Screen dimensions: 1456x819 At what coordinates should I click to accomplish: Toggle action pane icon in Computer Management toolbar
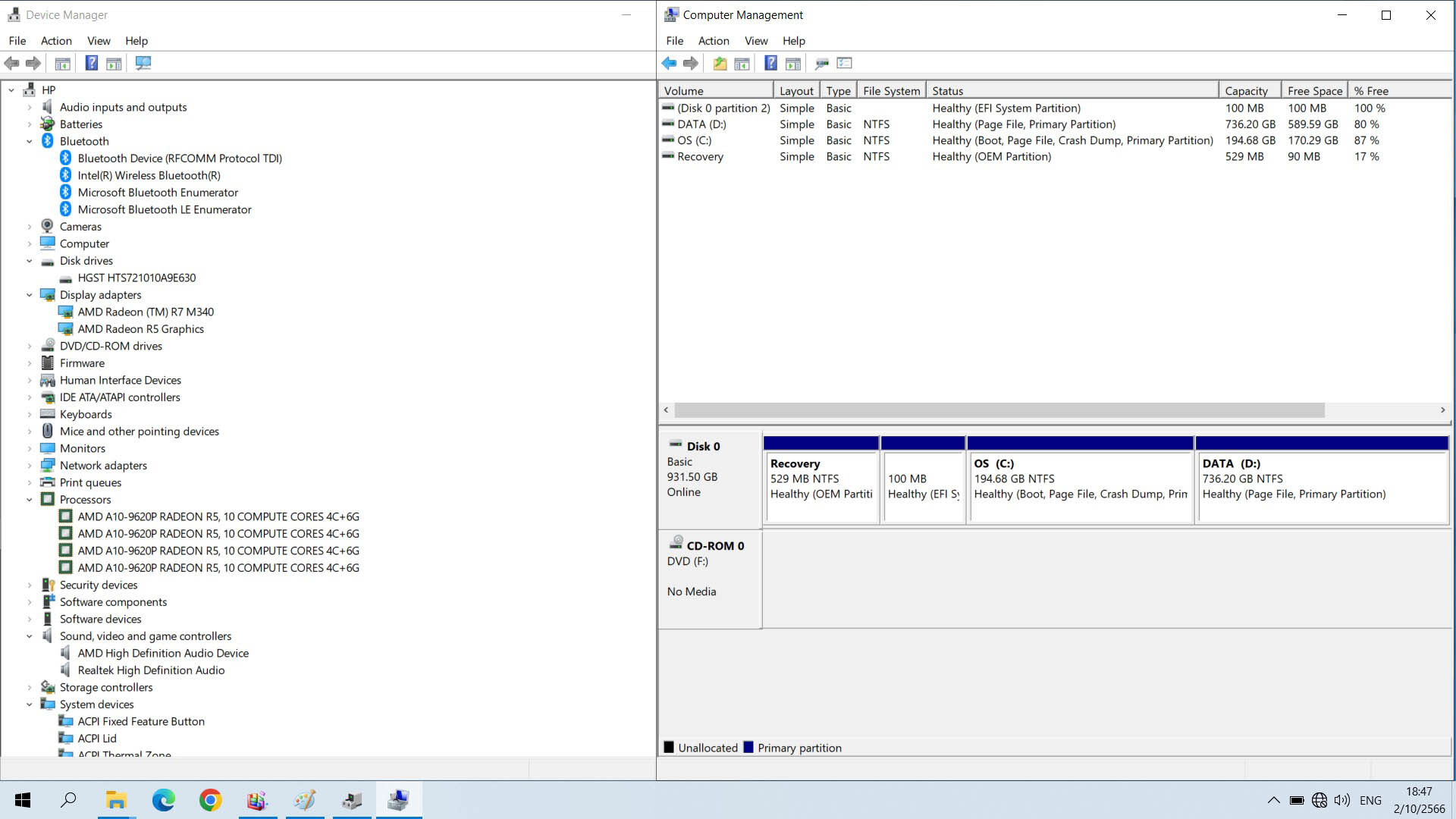(793, 64)
